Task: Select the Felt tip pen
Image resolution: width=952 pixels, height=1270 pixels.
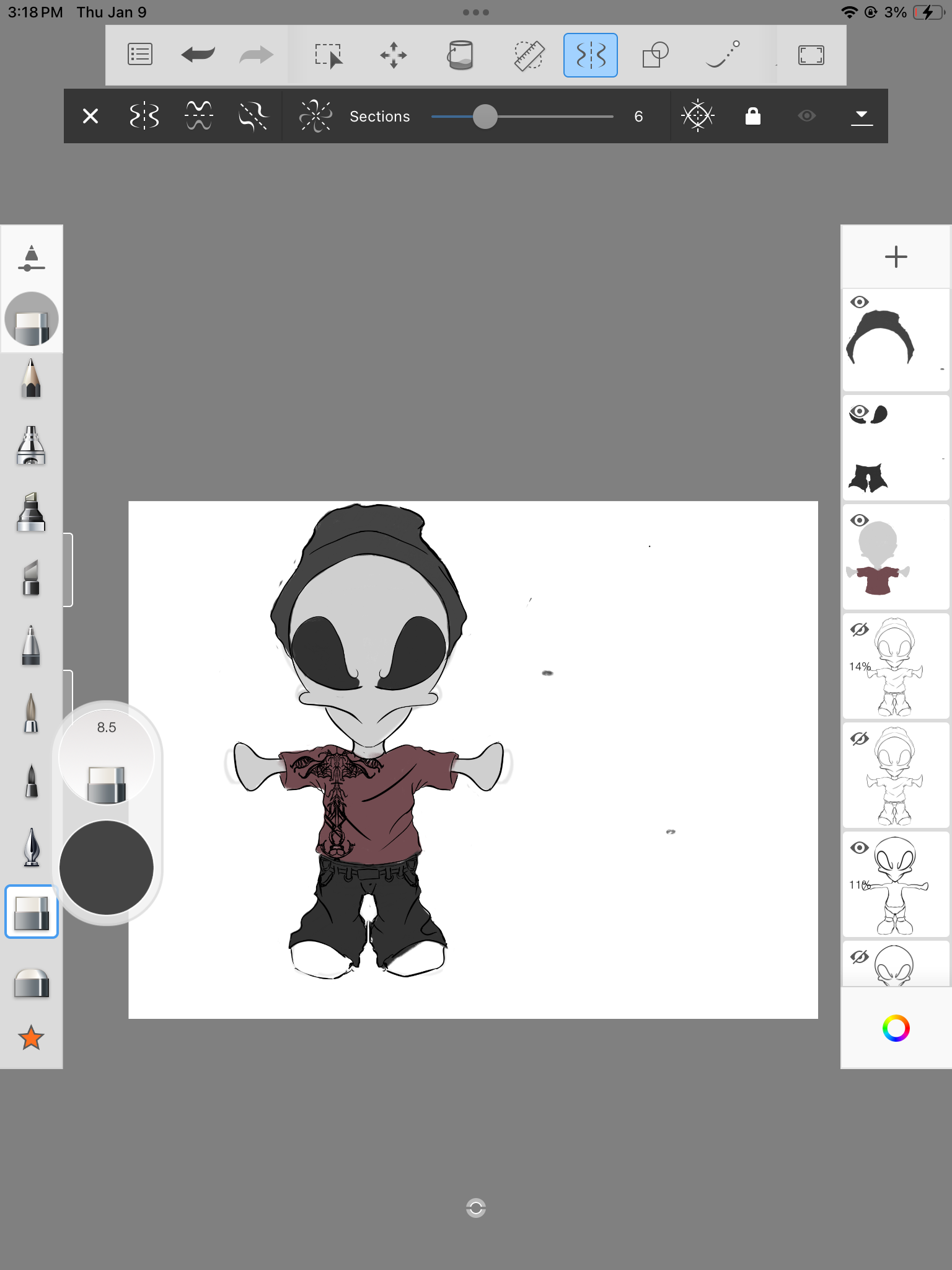Action: coord(31,780)
